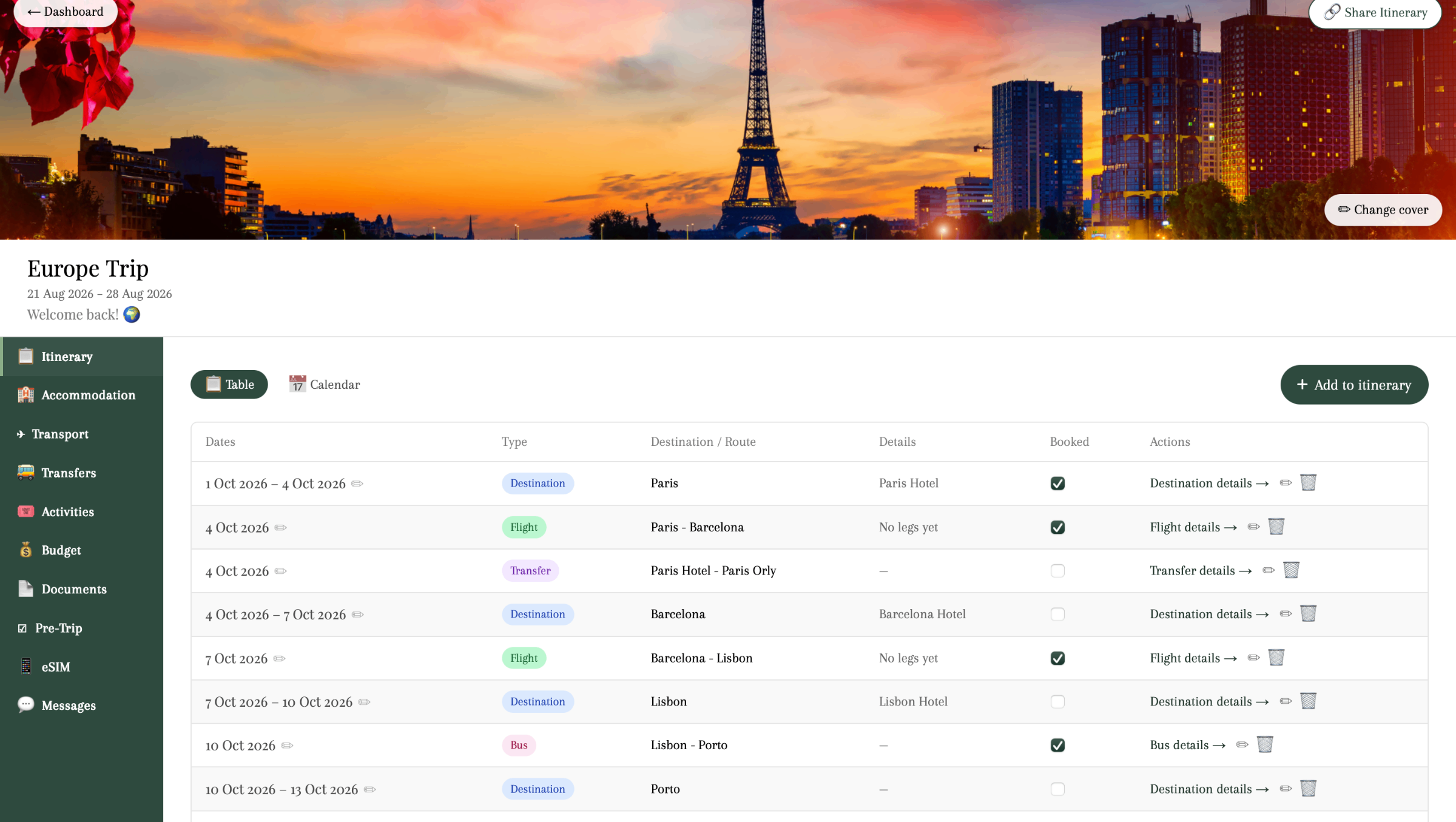Uncheck Booked for Paris destination
This screenshot has height=822, width=1456.
point(1057,483)
